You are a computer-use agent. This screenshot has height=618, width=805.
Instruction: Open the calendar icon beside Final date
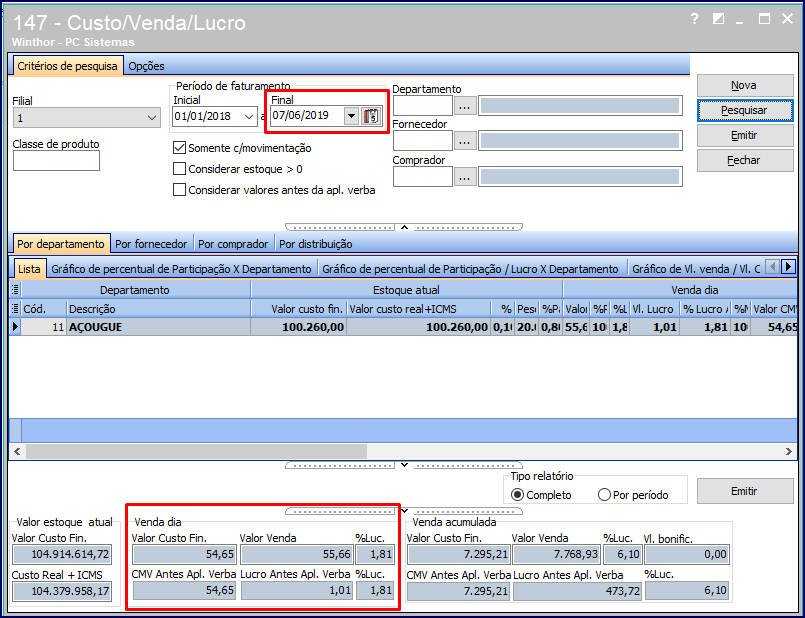coord(371,116)
